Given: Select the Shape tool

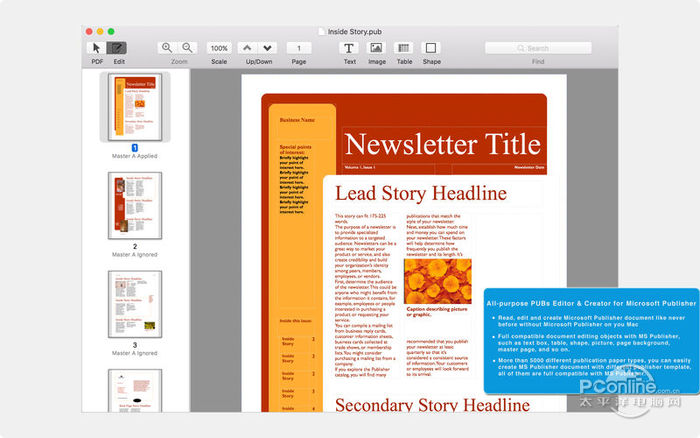Looking at the screenshot, I should point(430,47).
